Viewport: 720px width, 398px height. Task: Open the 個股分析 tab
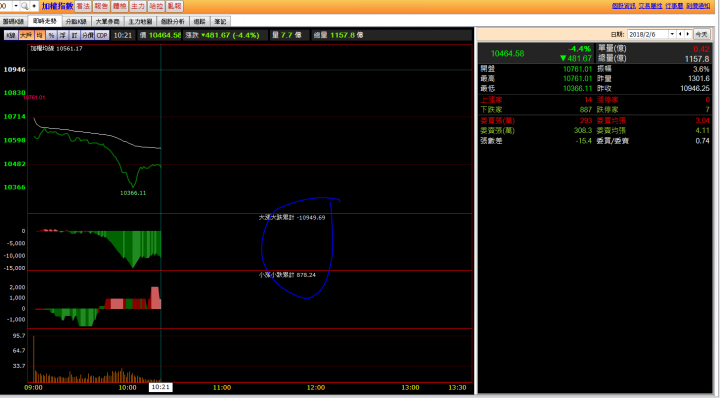[173, 22]
